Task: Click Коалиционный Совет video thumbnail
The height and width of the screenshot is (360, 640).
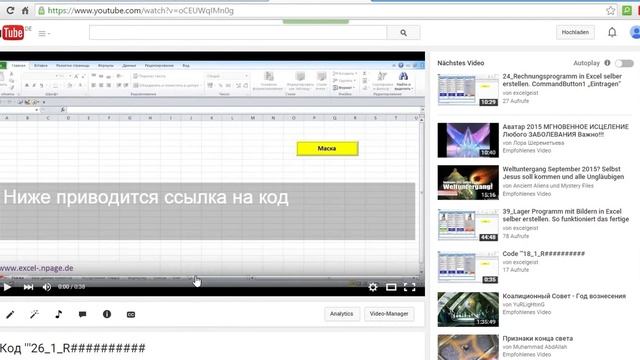Action: [468, 309]
